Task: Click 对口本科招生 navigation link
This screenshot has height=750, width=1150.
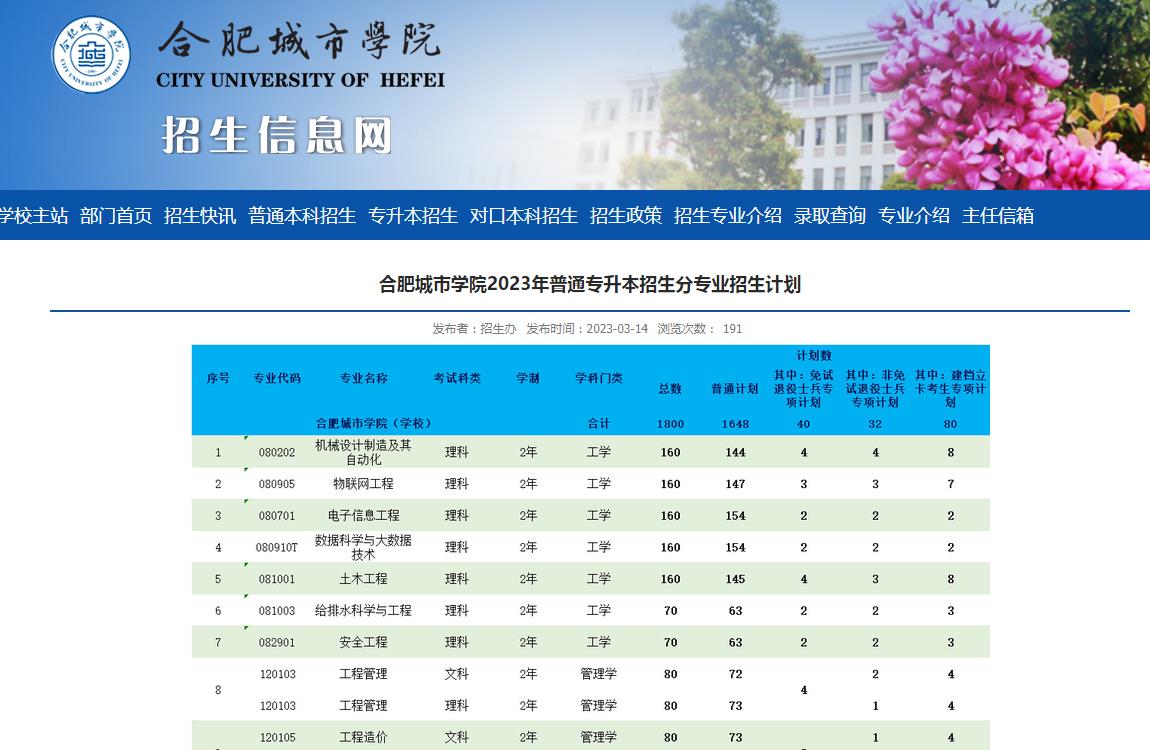Action: [x=524, y=216]
